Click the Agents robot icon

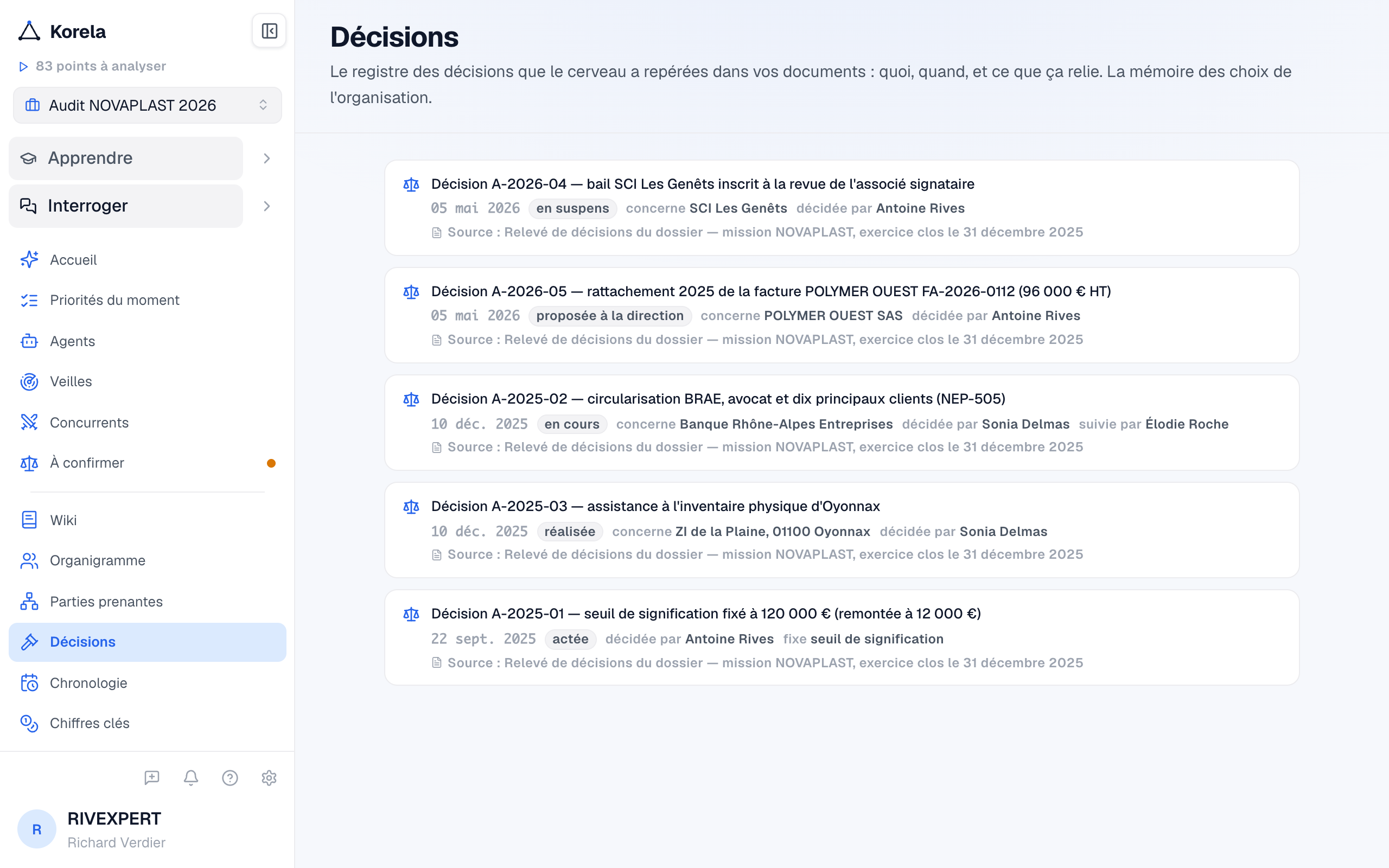(x=29, y=341)
